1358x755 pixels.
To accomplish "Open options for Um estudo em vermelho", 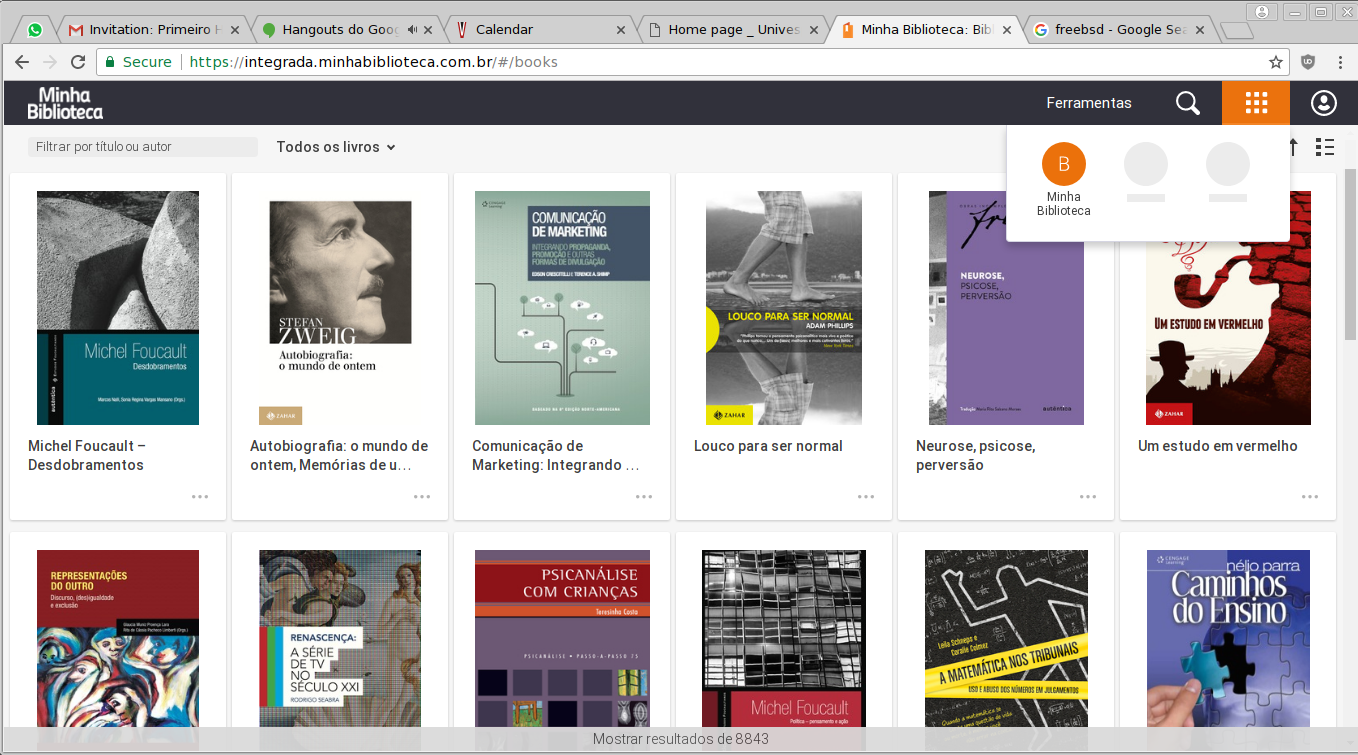I will tap(1310, 496).
